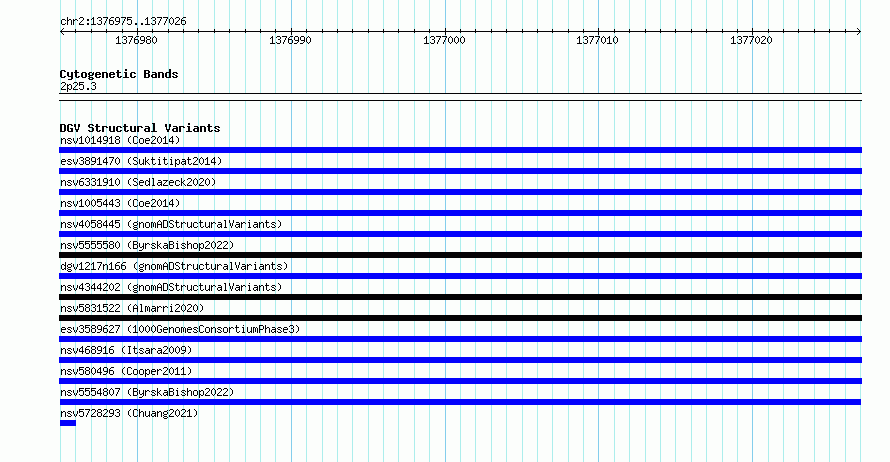Click the blue bar under nsv5554807
This screenshot has height=462, width=890.
[460, 402]
